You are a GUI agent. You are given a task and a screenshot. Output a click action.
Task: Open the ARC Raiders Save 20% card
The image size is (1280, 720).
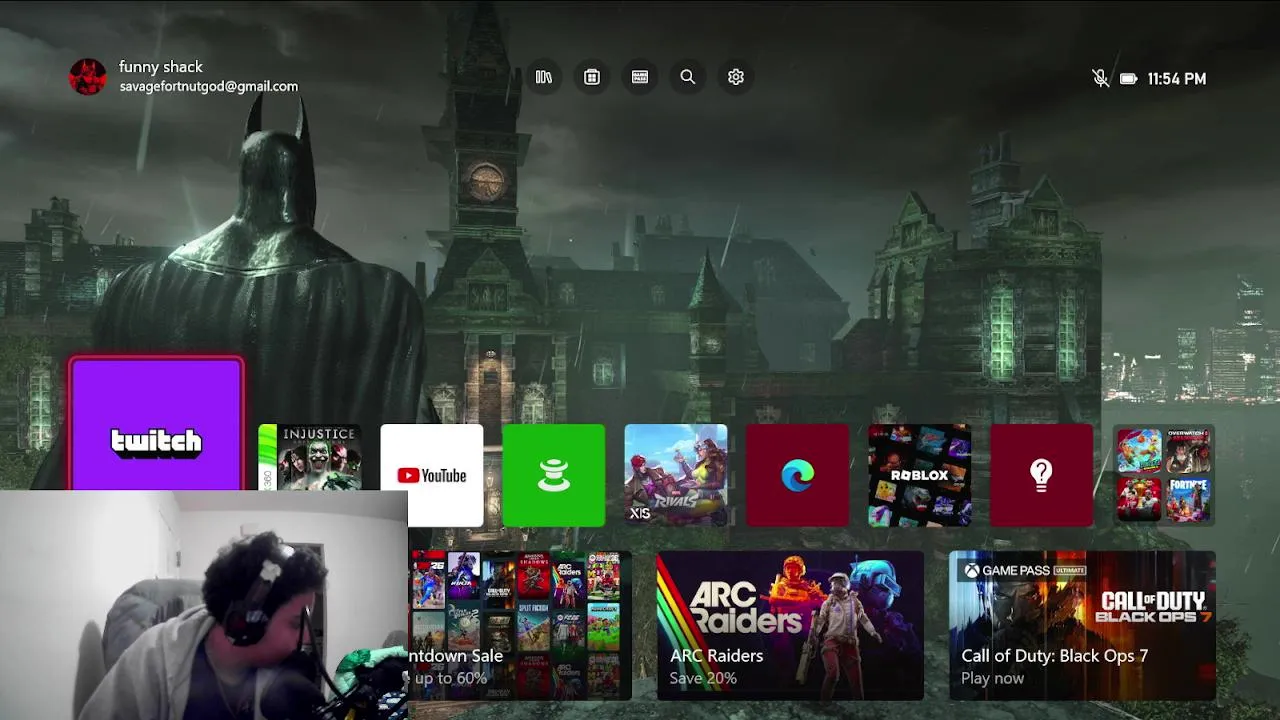790,625
